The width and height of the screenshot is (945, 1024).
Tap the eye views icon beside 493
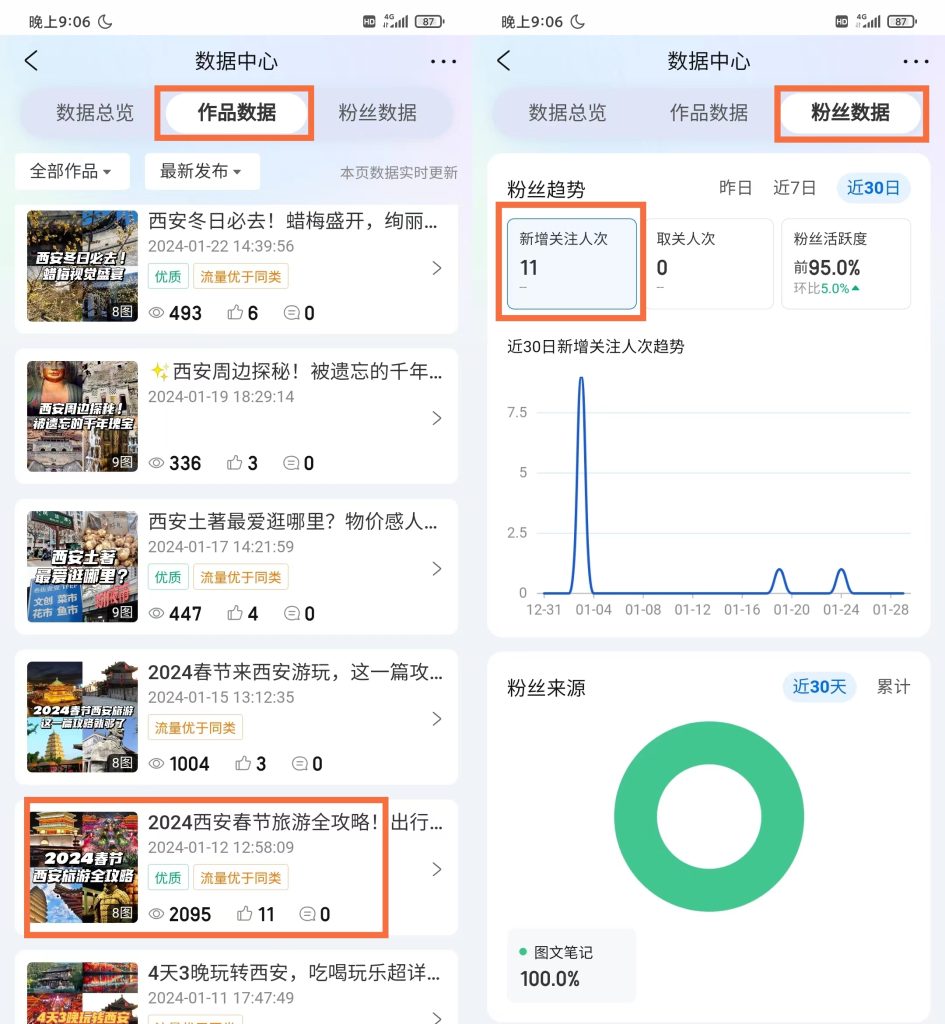(x=156, y=313)
